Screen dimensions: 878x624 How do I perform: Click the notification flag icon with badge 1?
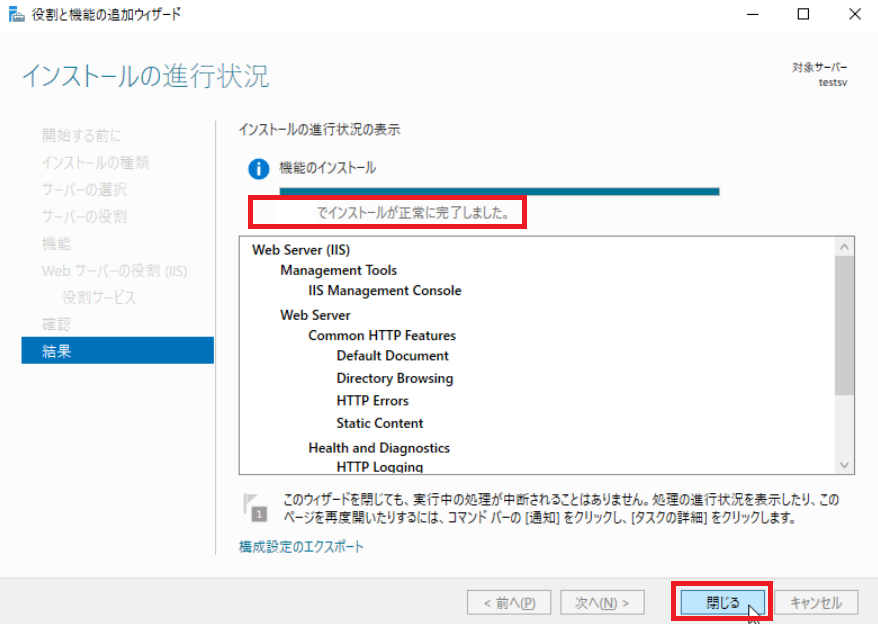[x=255, y=507]
